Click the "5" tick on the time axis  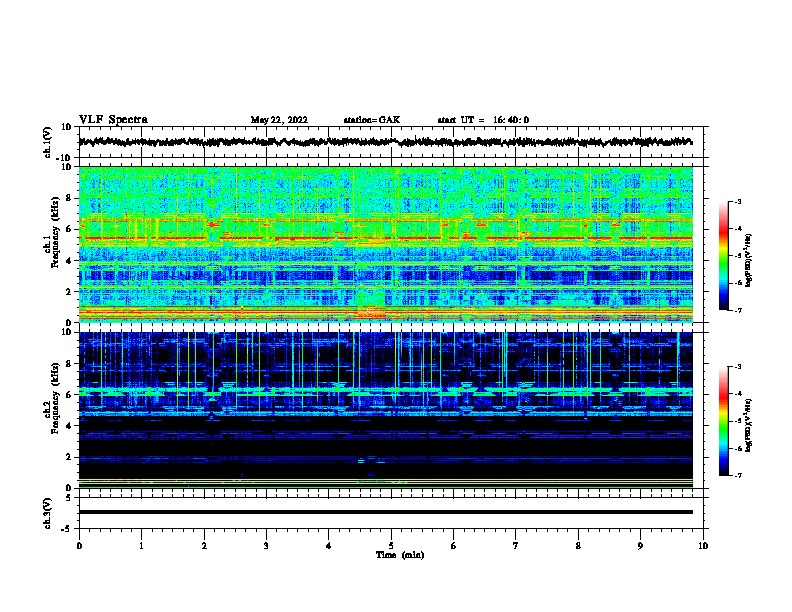[391, 546]
